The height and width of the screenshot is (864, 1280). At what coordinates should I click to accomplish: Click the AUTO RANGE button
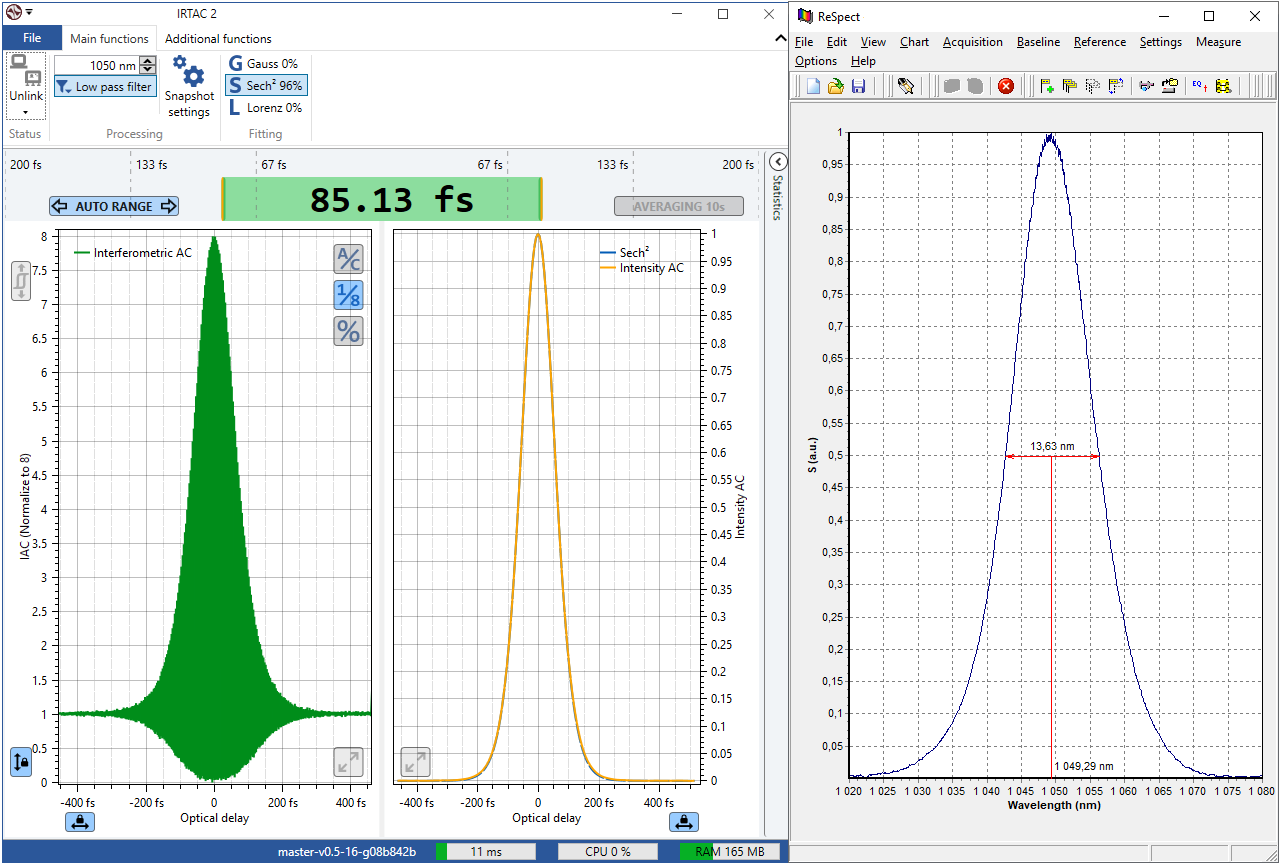[x=114, y=206]
